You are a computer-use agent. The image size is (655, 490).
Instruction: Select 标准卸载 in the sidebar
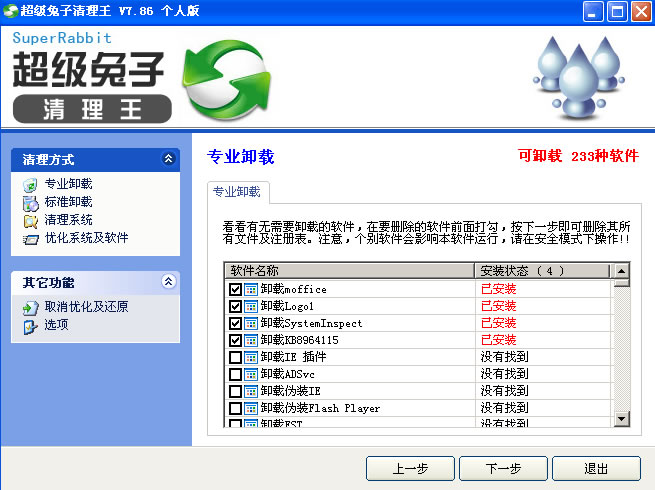pyautogui.click(x=69, y=202)
